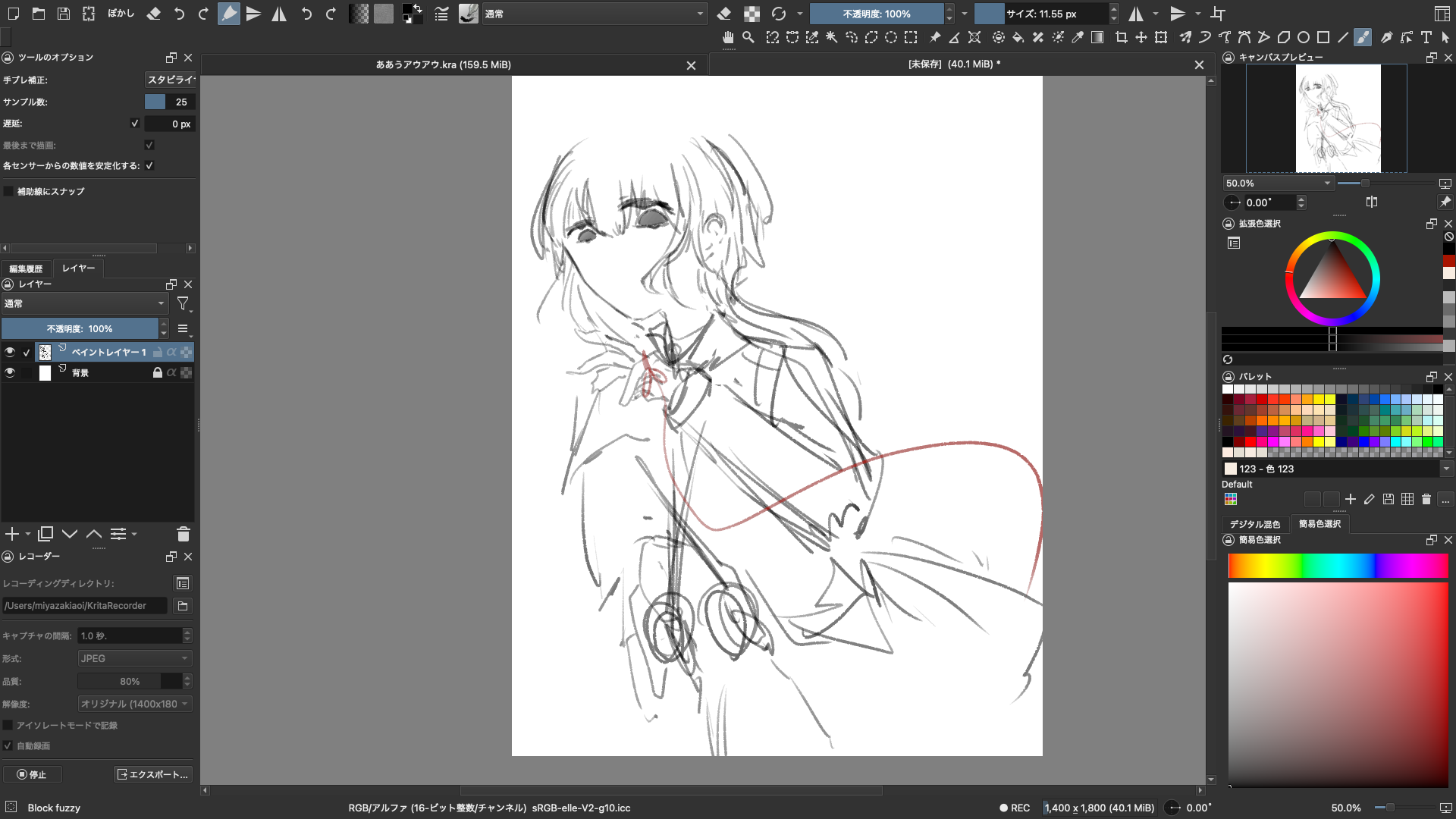Open layer blend mode 通常 dropdown
Screen dimensions: 1456x819
click(x=84, y=303)
